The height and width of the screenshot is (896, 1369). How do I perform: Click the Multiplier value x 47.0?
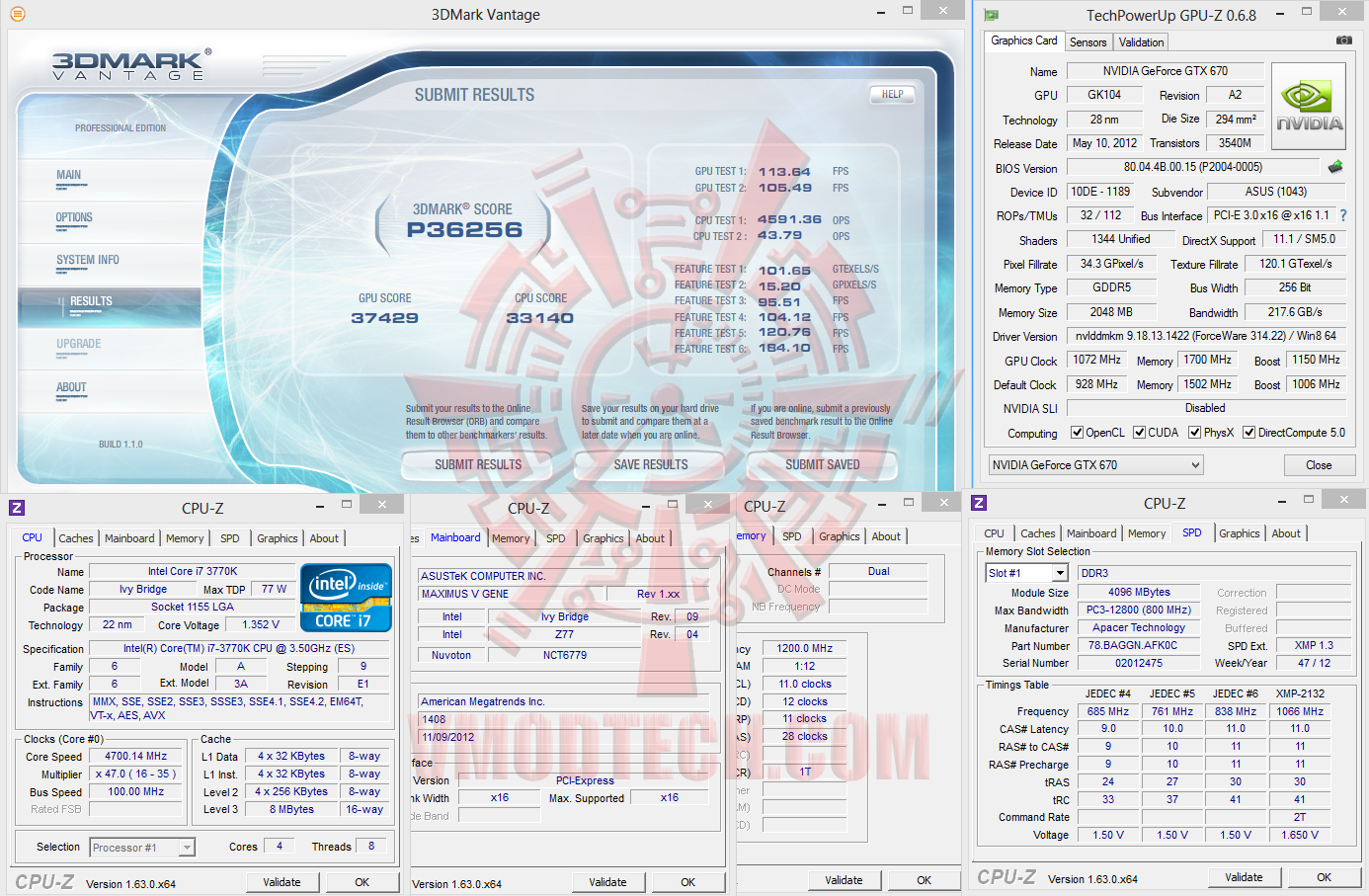[136, 774]
